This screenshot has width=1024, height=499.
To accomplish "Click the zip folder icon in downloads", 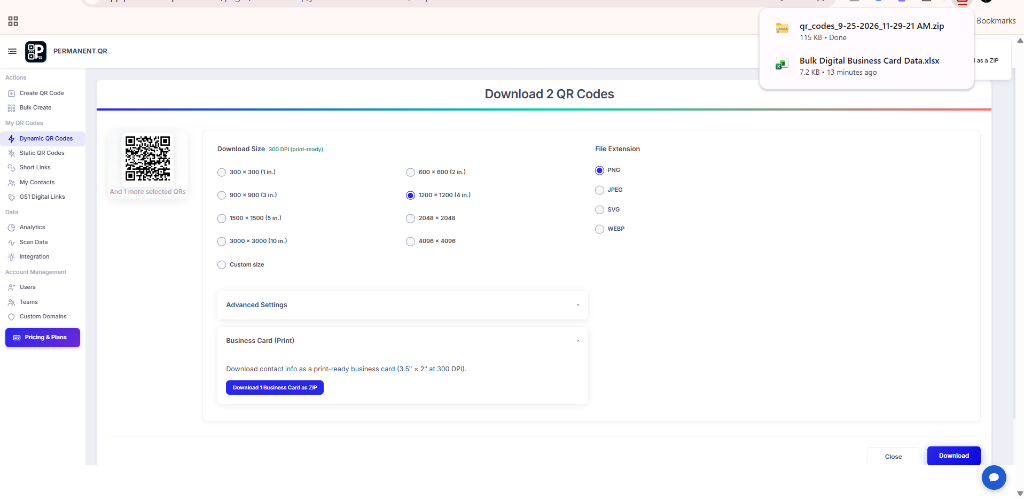I will click(782, 27).
